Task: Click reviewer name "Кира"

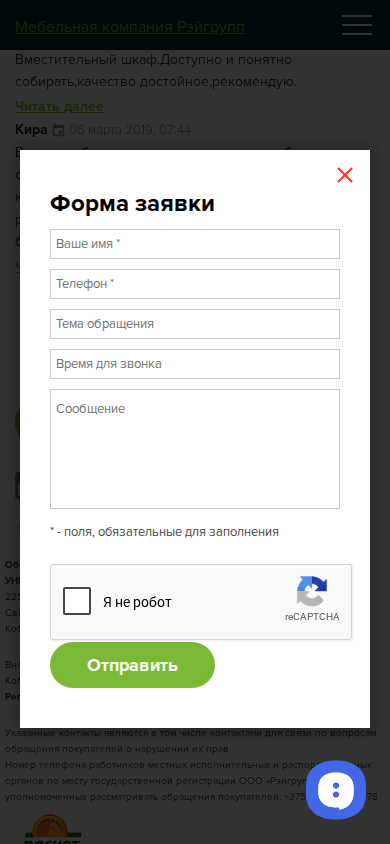Action: [31, 130]
